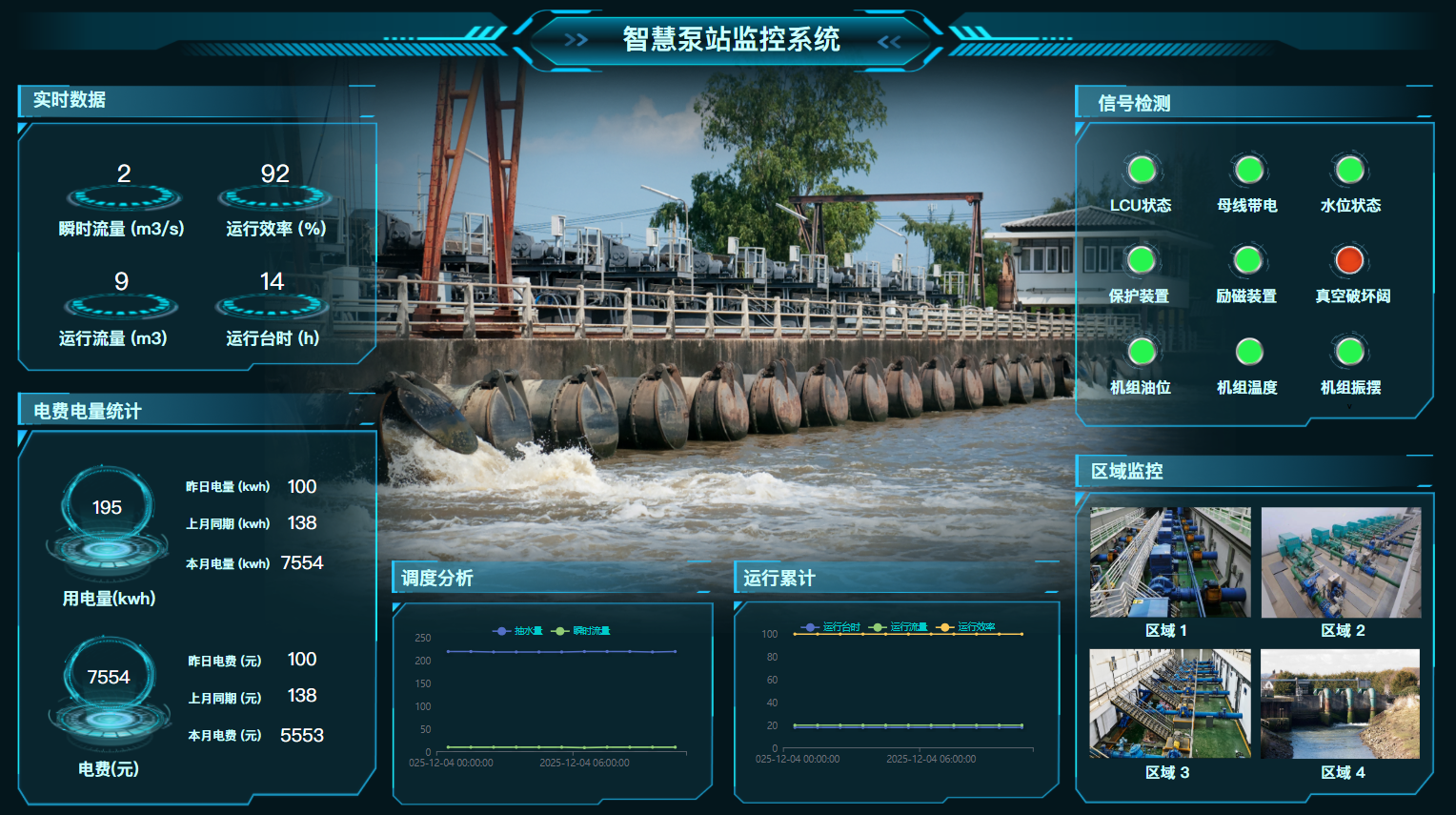Toggle the 抽水量 legend series
Screen dimensions: 1456x815
(x=517, y=631)
